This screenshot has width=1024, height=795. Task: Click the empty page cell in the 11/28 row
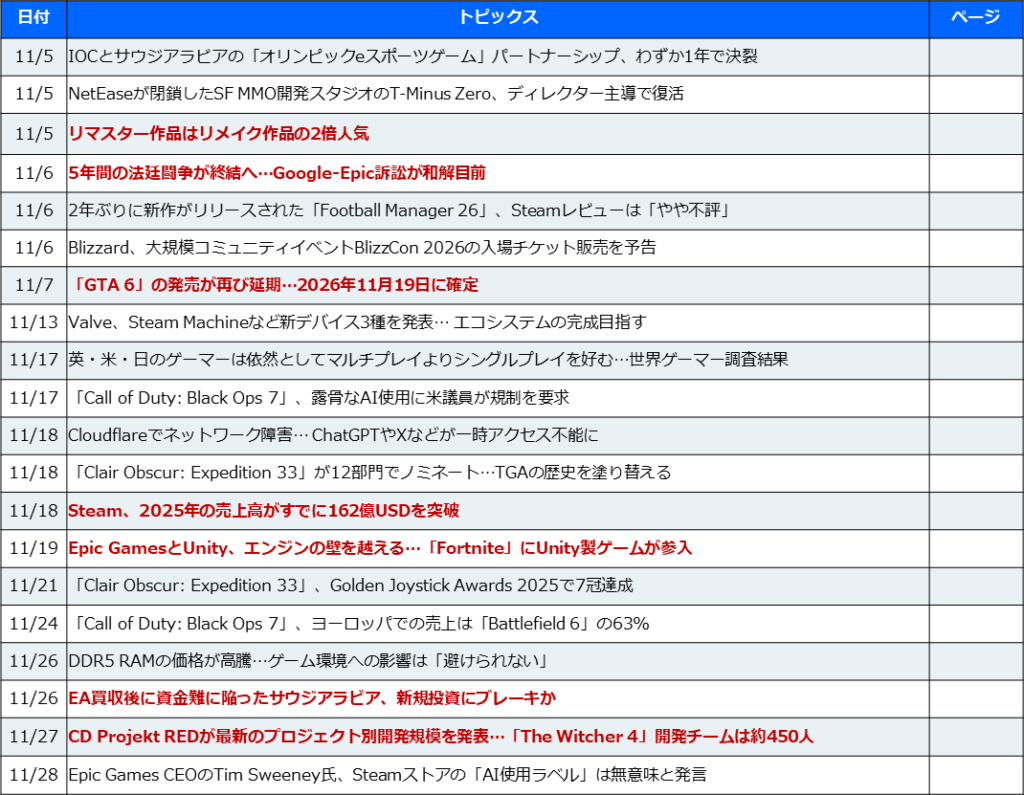974,774
